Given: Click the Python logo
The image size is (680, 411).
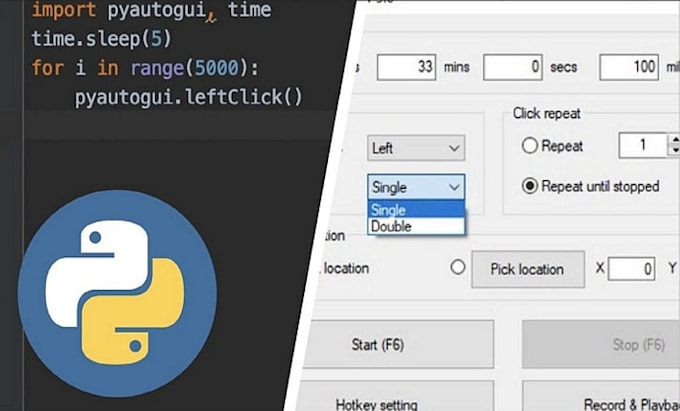Looking at the screenshot, I should (x=117, y=294).
